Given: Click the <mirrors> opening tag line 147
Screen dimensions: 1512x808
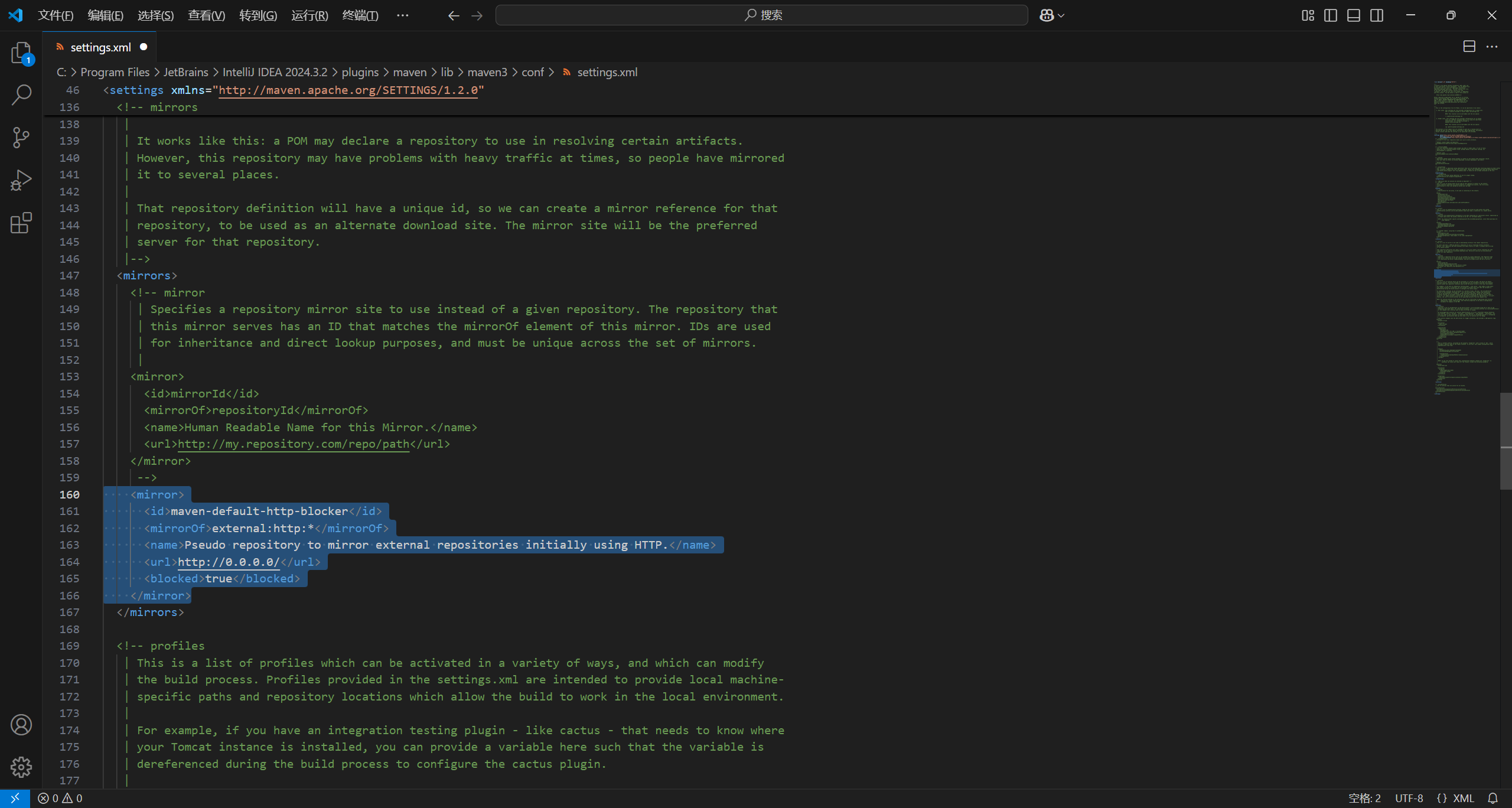Looking at the screenshot, I should (x=147, y=276).
